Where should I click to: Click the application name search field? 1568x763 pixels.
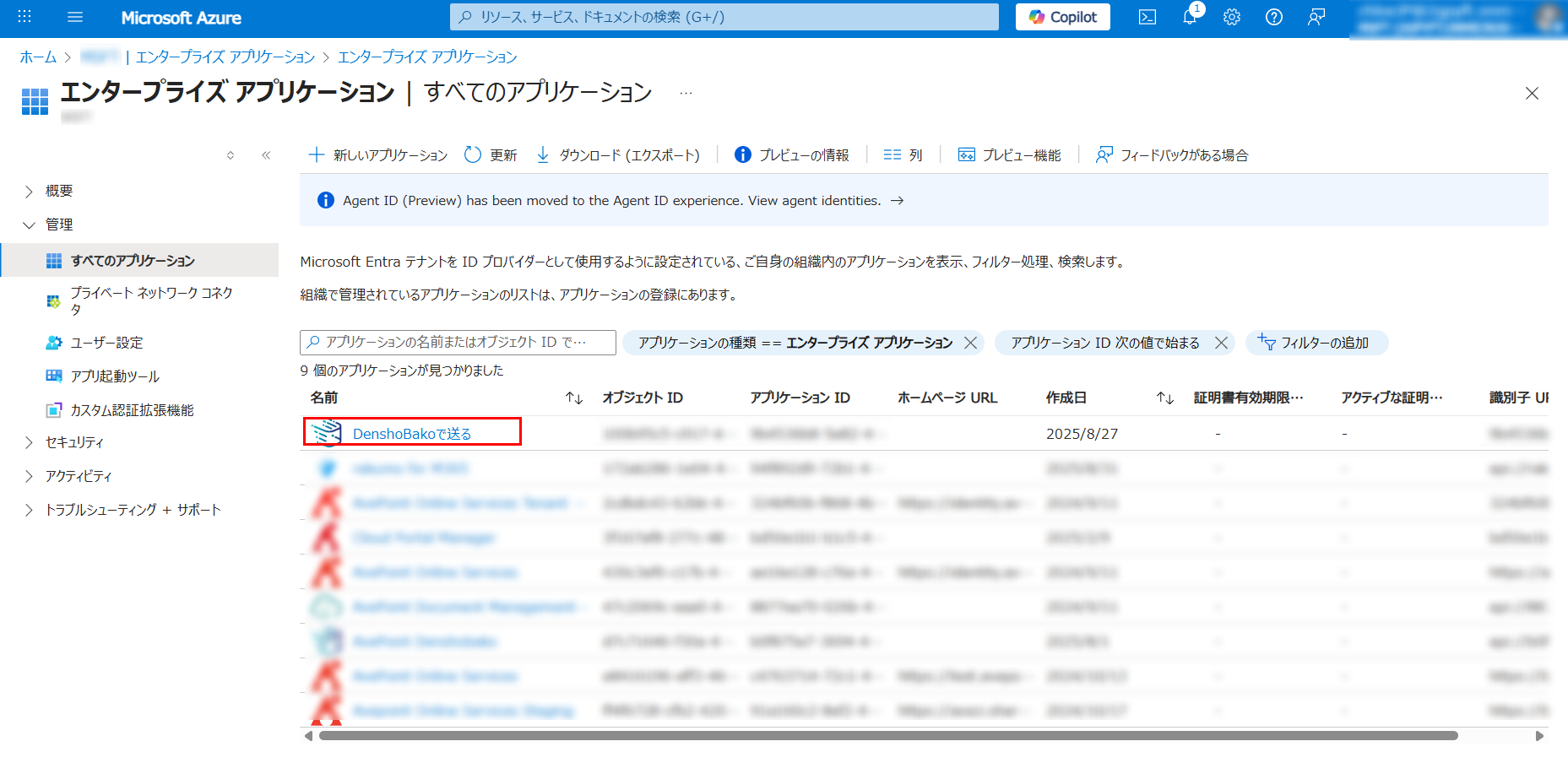tap(458, 343)
